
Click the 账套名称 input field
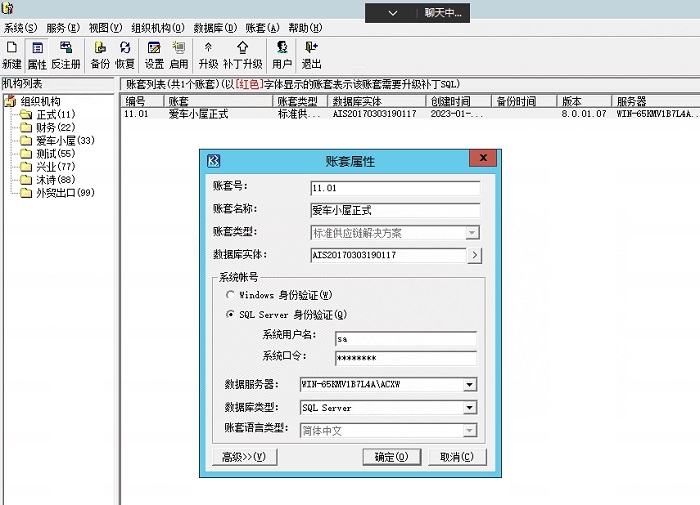pyautogui.click(x=395, y=210)
